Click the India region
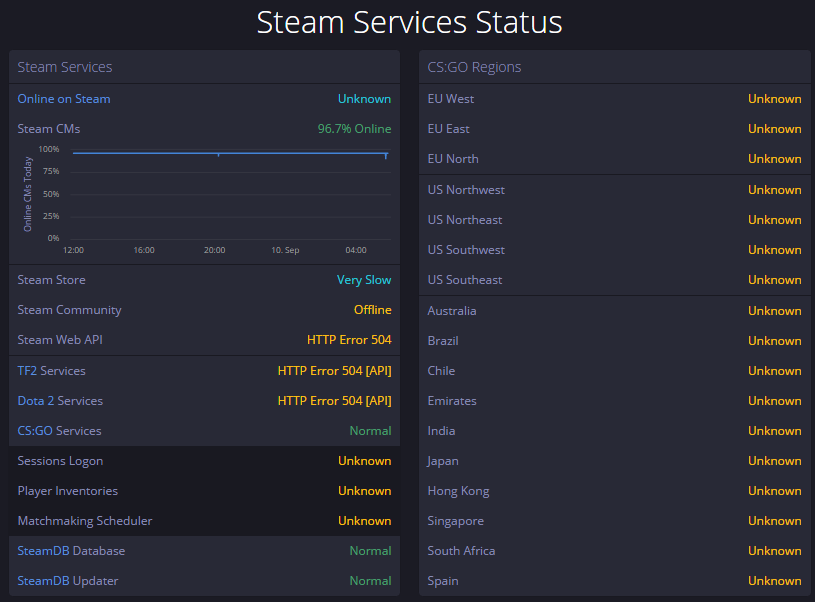 pos(441,431)
